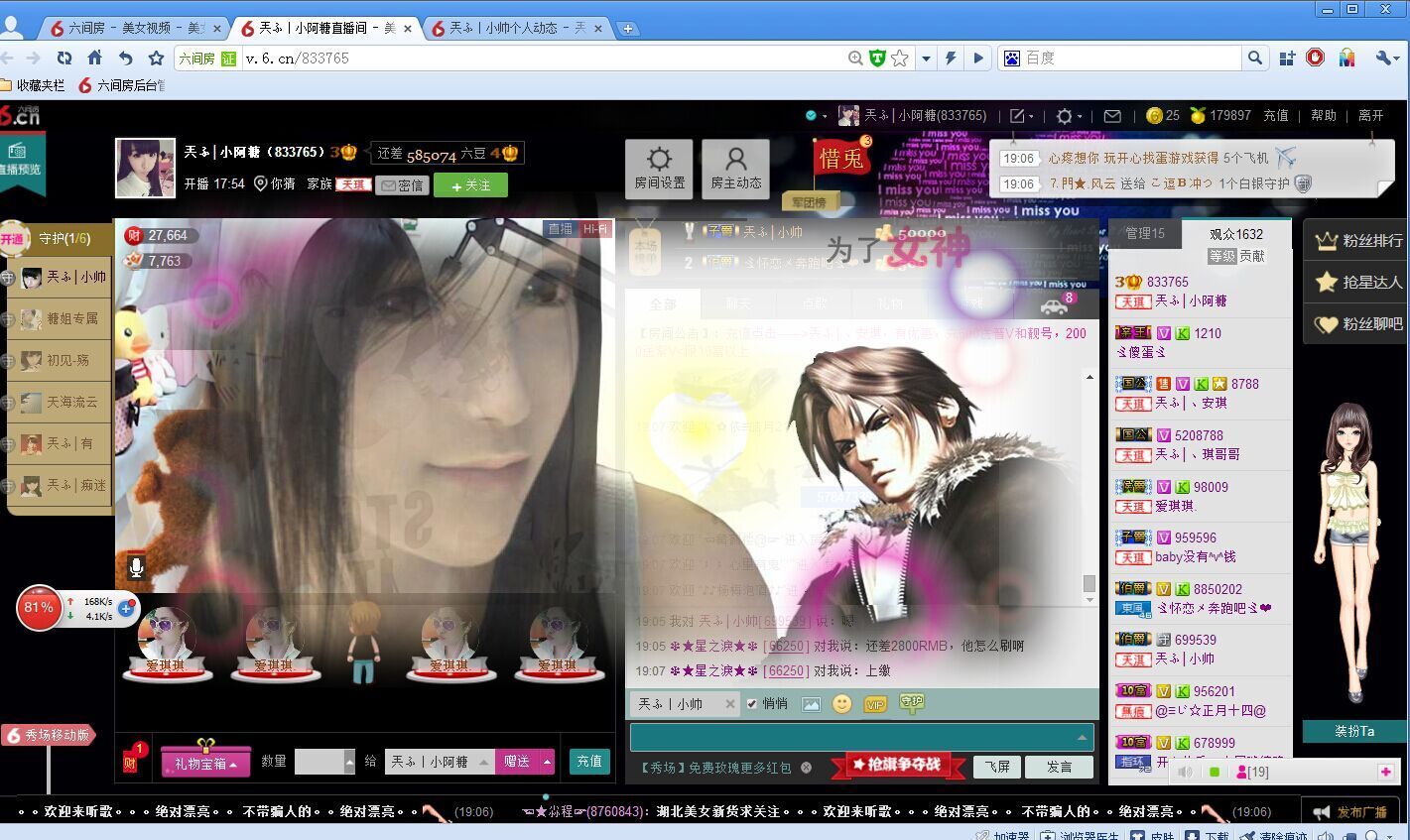Click the speaker volume icon at bottom right
Screen dimensions: 1410x840
coord(1185,772)
